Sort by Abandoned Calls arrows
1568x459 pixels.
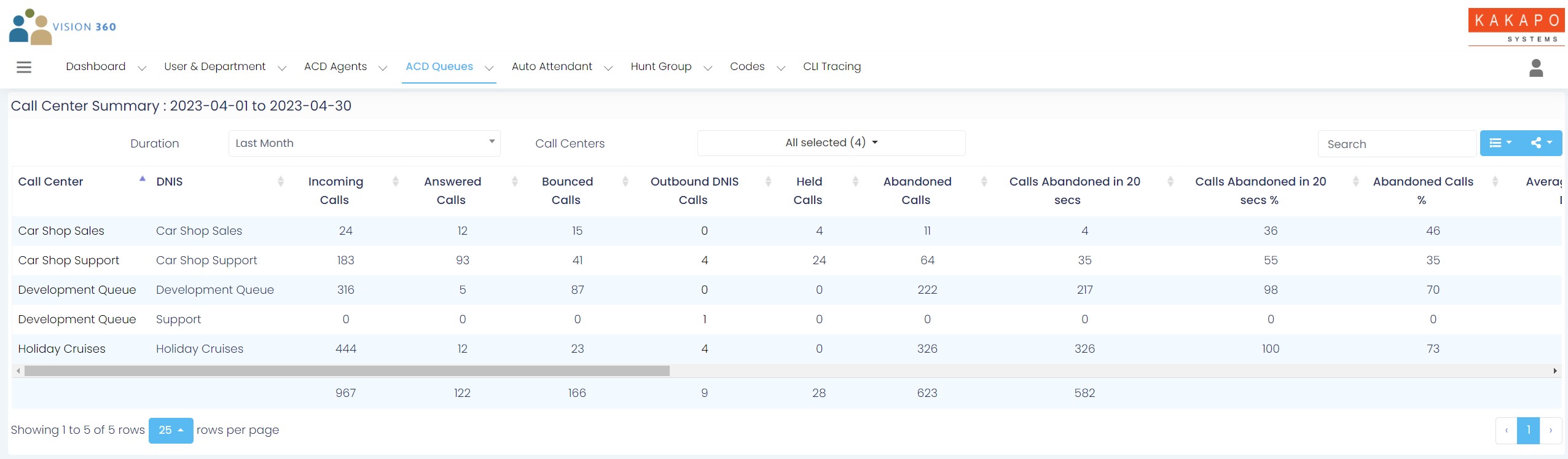984,181
